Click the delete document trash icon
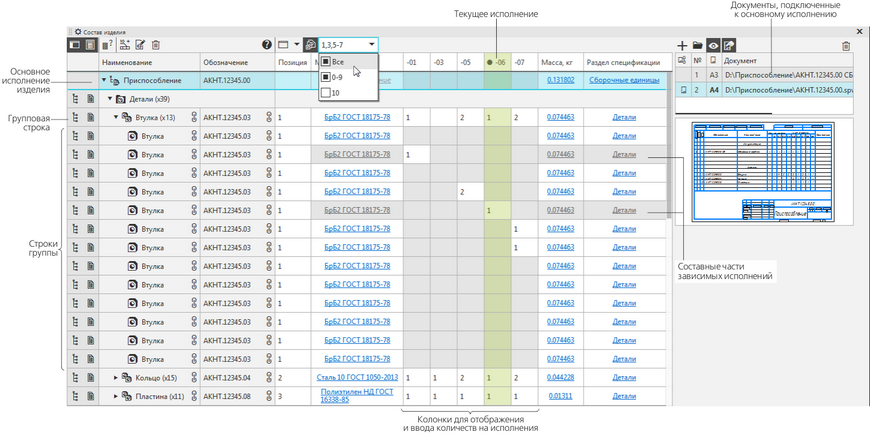Viewport: 870px width, 434px height. (846, 46)
